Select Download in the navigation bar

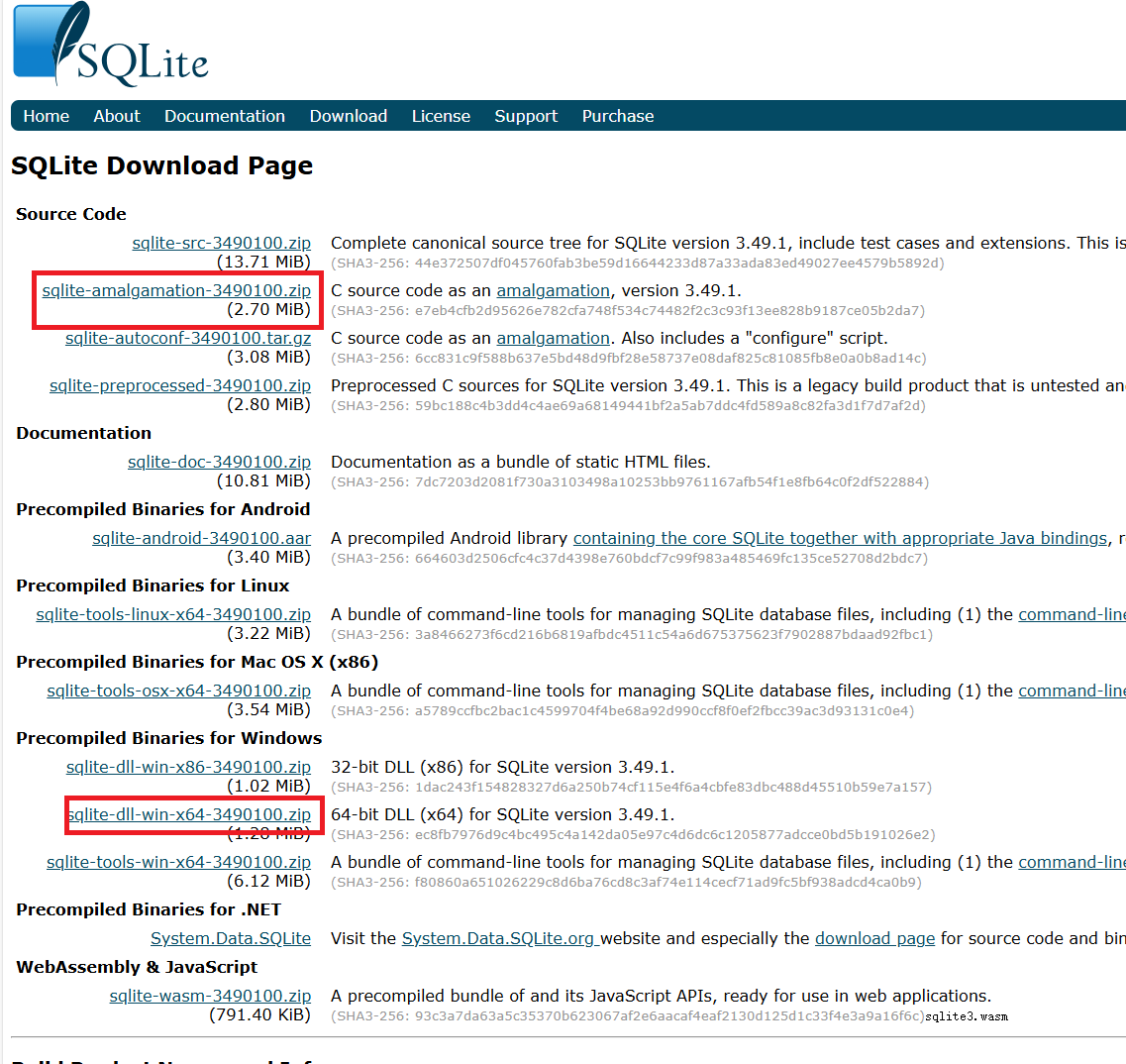[x=349, y=116]
